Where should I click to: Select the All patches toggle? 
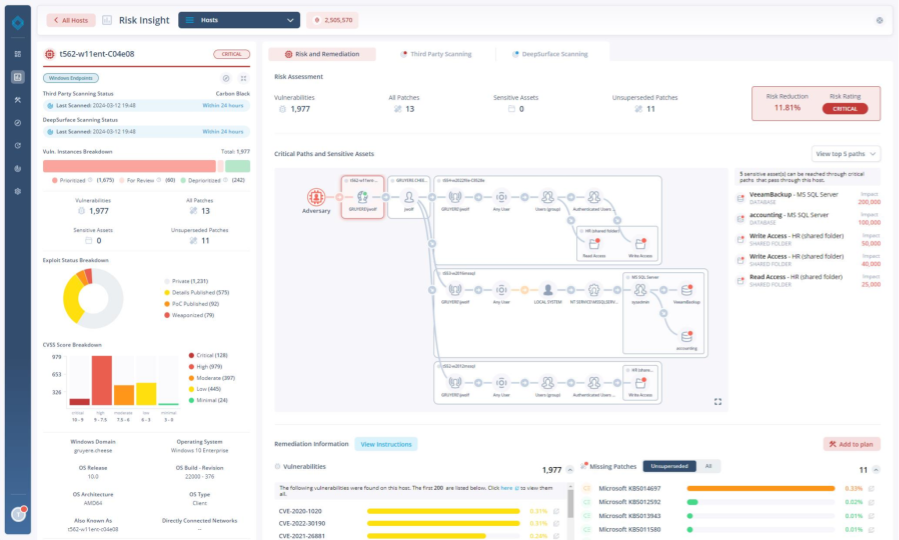[x=709, y=466]
